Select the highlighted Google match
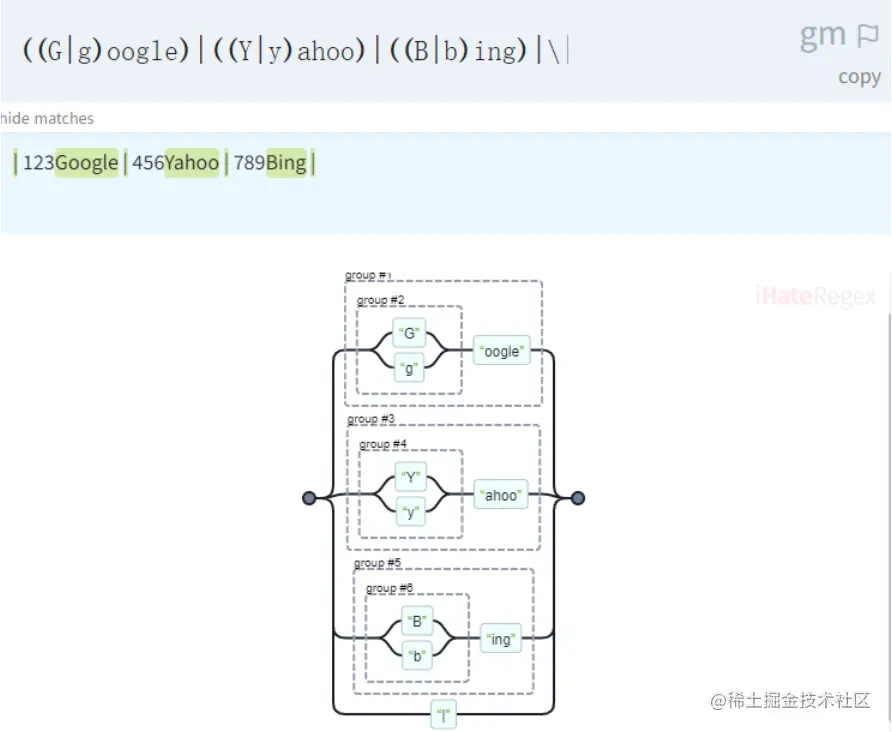This screenshot has height=732, width=892. click(86, 162)
